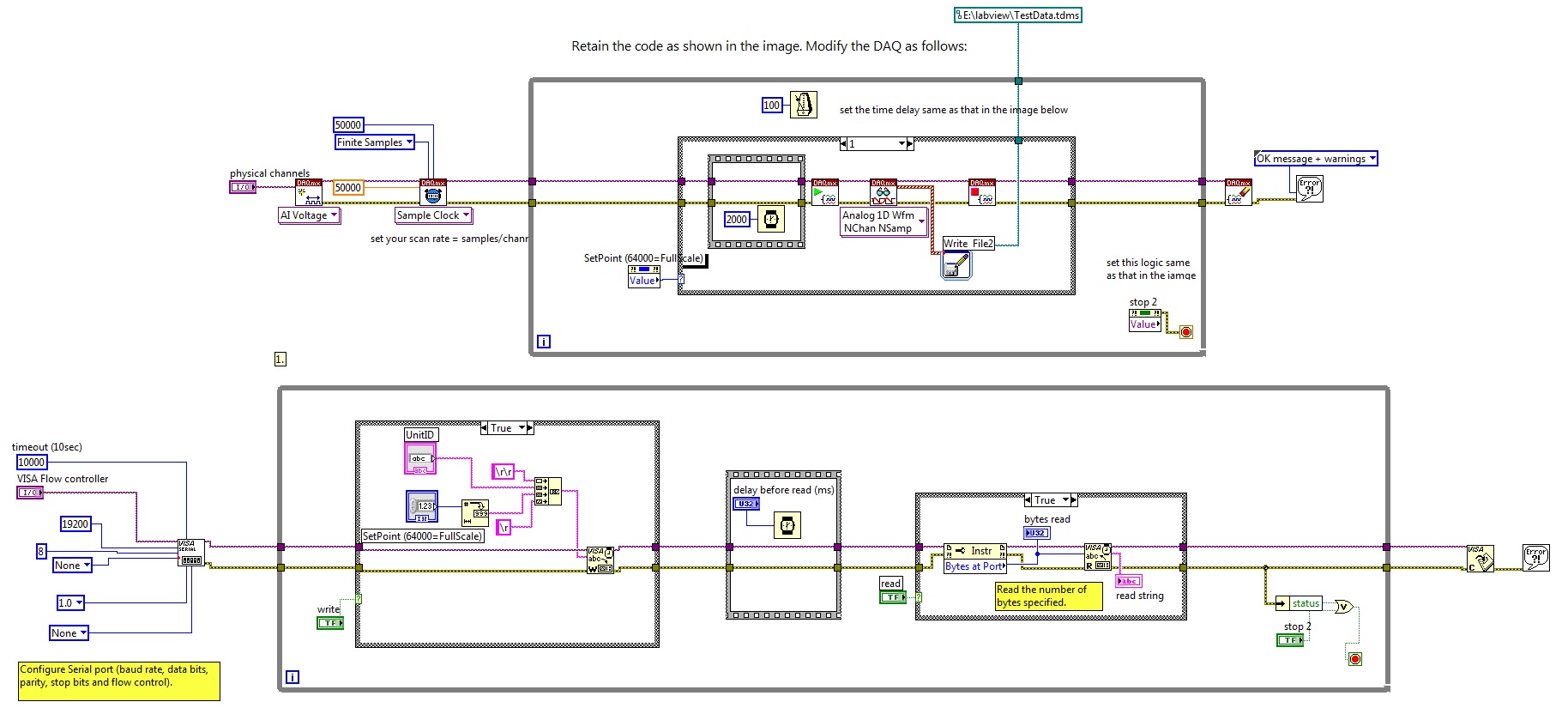Select the DAQmx Stop Task icon
Image resolution: width=1568 pixels, height=720 pixels.
(x=982, y=192)
